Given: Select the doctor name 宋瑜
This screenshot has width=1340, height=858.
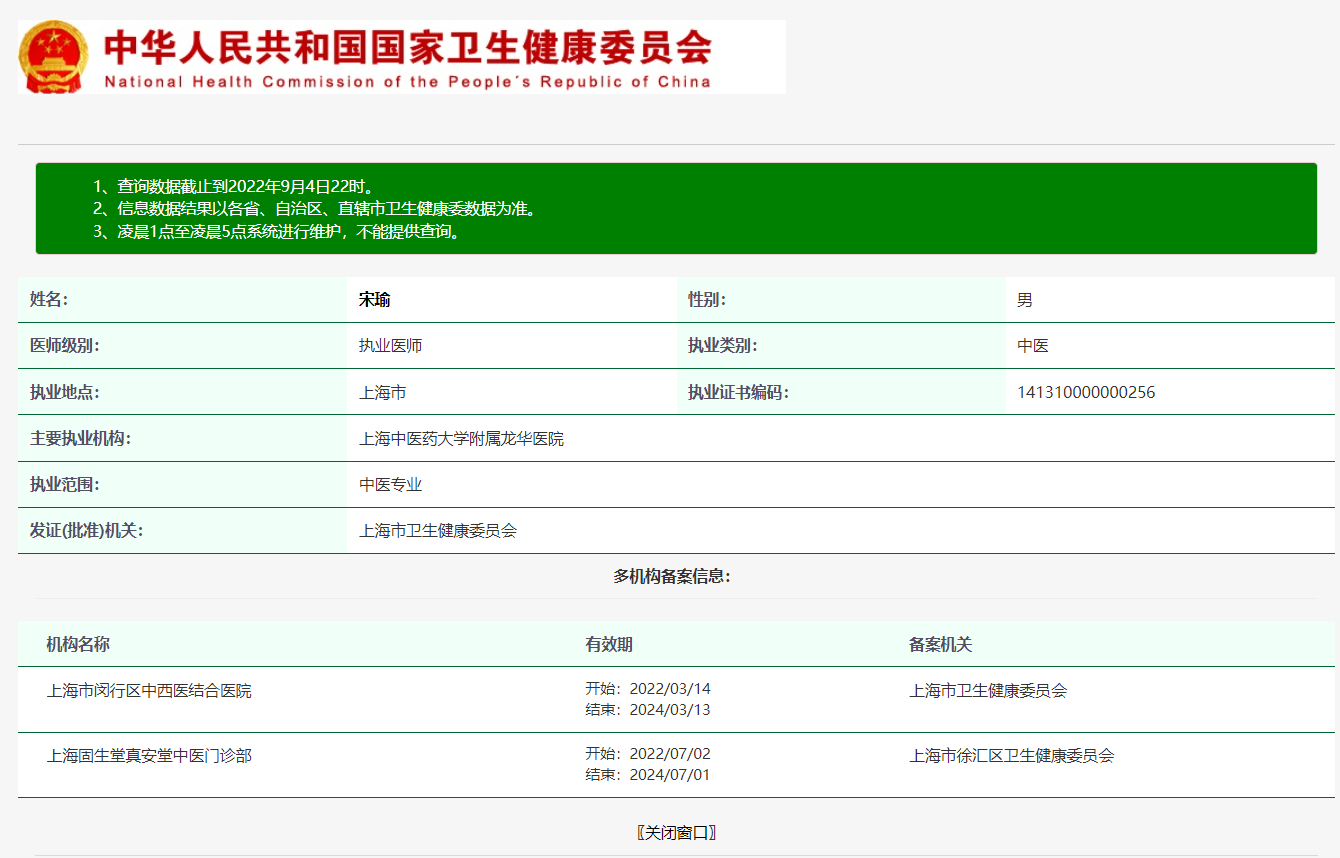Looking at the screenshot, I should [374, 300].
